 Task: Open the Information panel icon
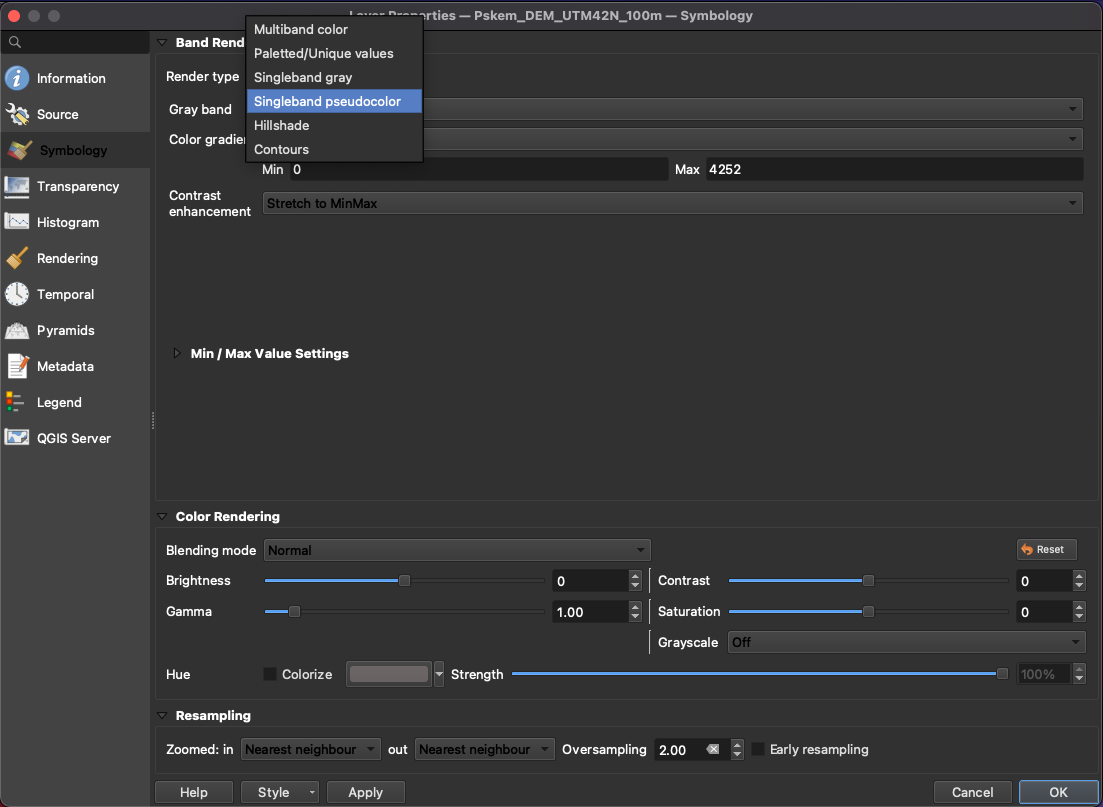click(x=17, y=78)
